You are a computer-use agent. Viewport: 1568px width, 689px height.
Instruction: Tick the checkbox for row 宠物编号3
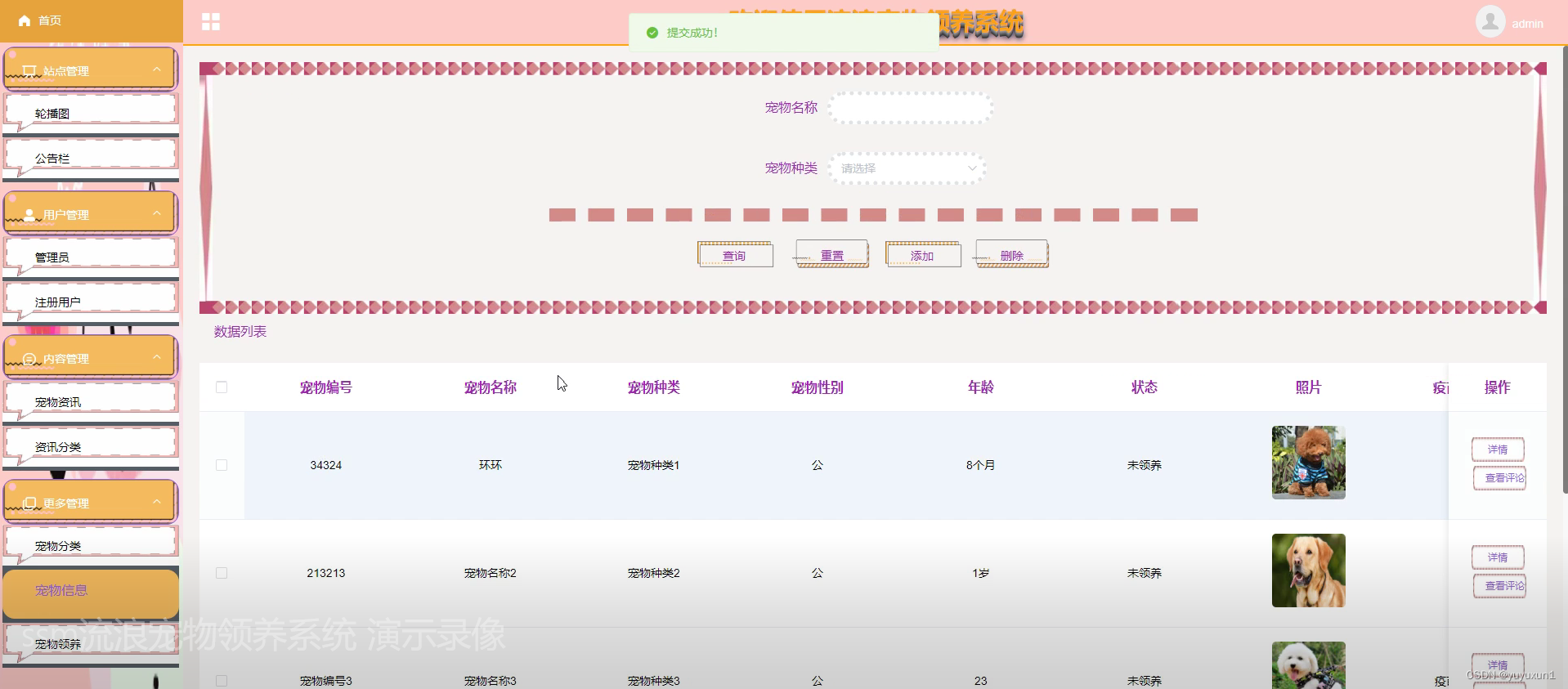(222, 681)
